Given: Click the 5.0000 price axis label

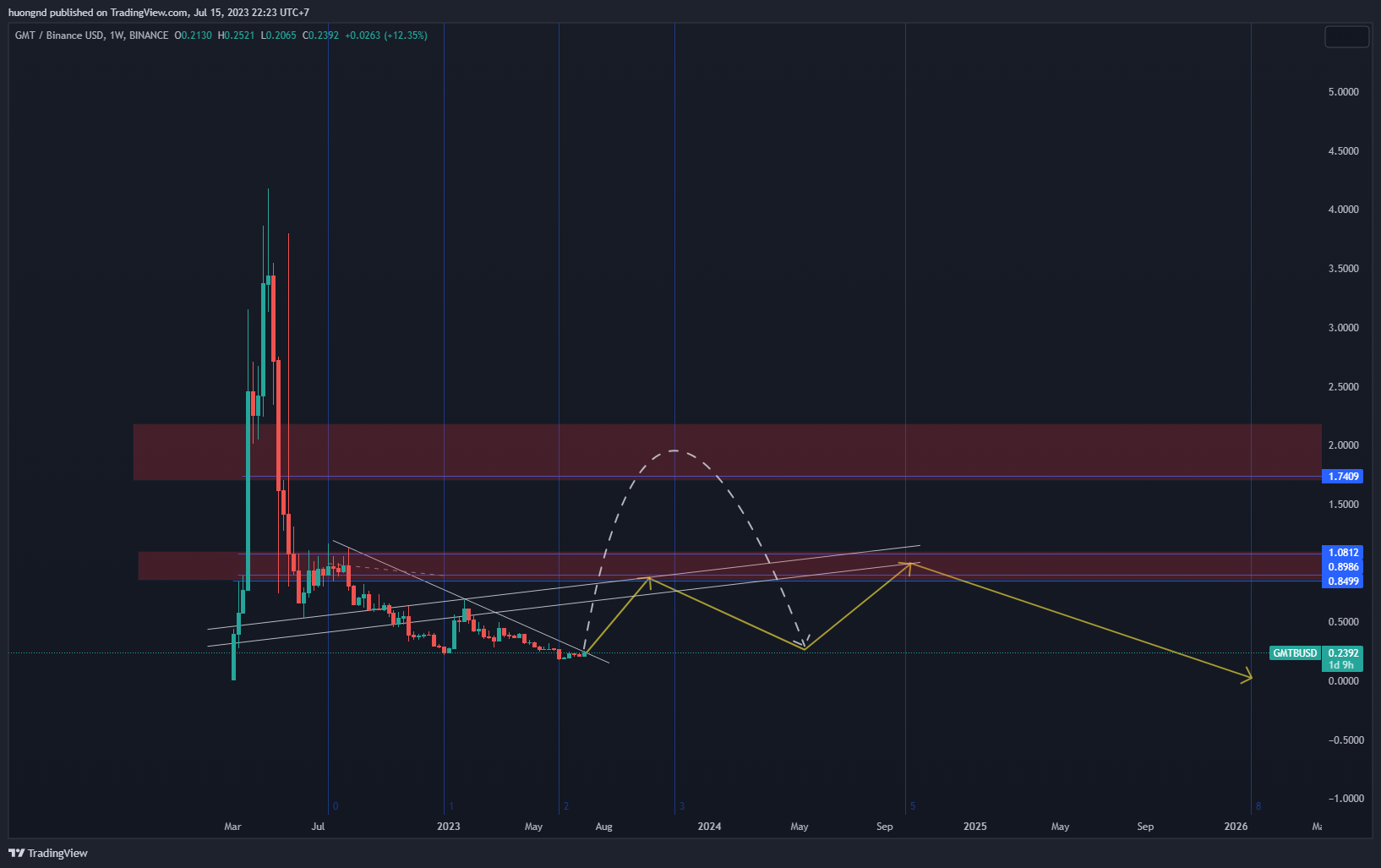Looking at the screenshot, I should pos(1343,92).
